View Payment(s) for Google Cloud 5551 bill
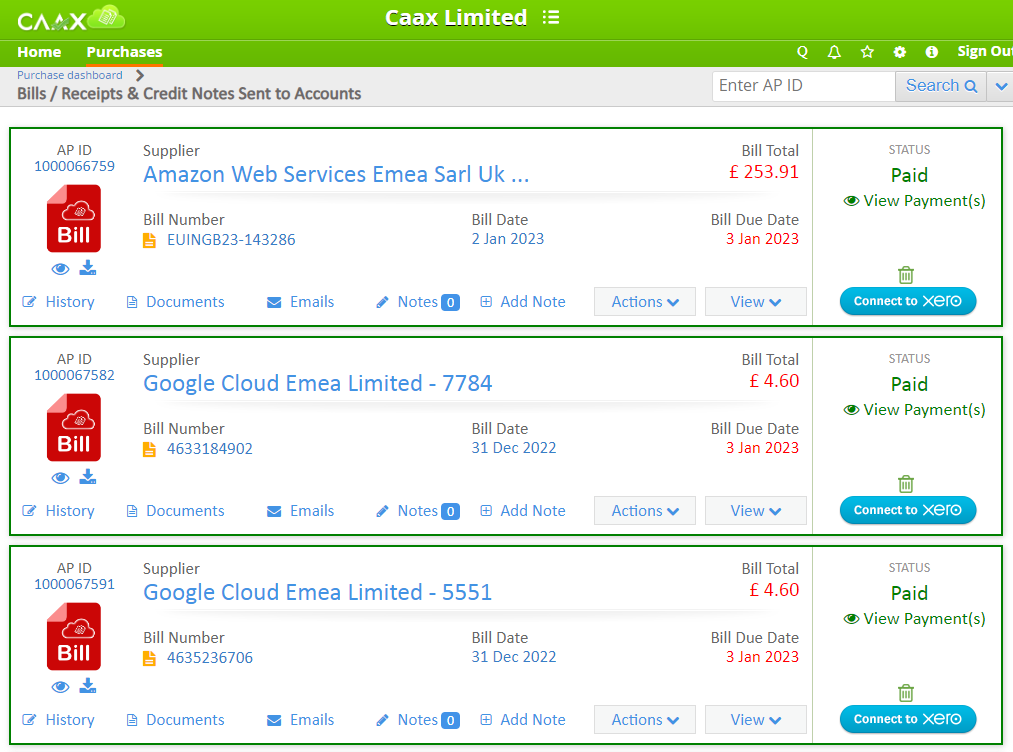Image resolution: width=1013 pixels, height=752 pixels. [x=914, y=619]
